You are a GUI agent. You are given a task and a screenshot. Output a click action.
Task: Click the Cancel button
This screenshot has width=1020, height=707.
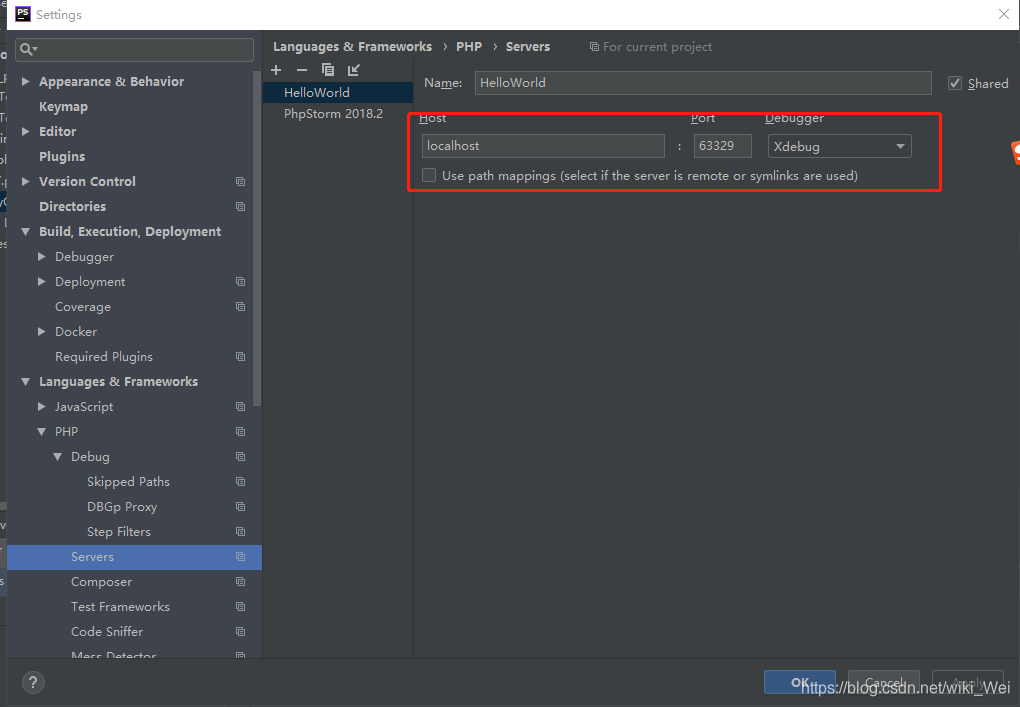(883, 682)
